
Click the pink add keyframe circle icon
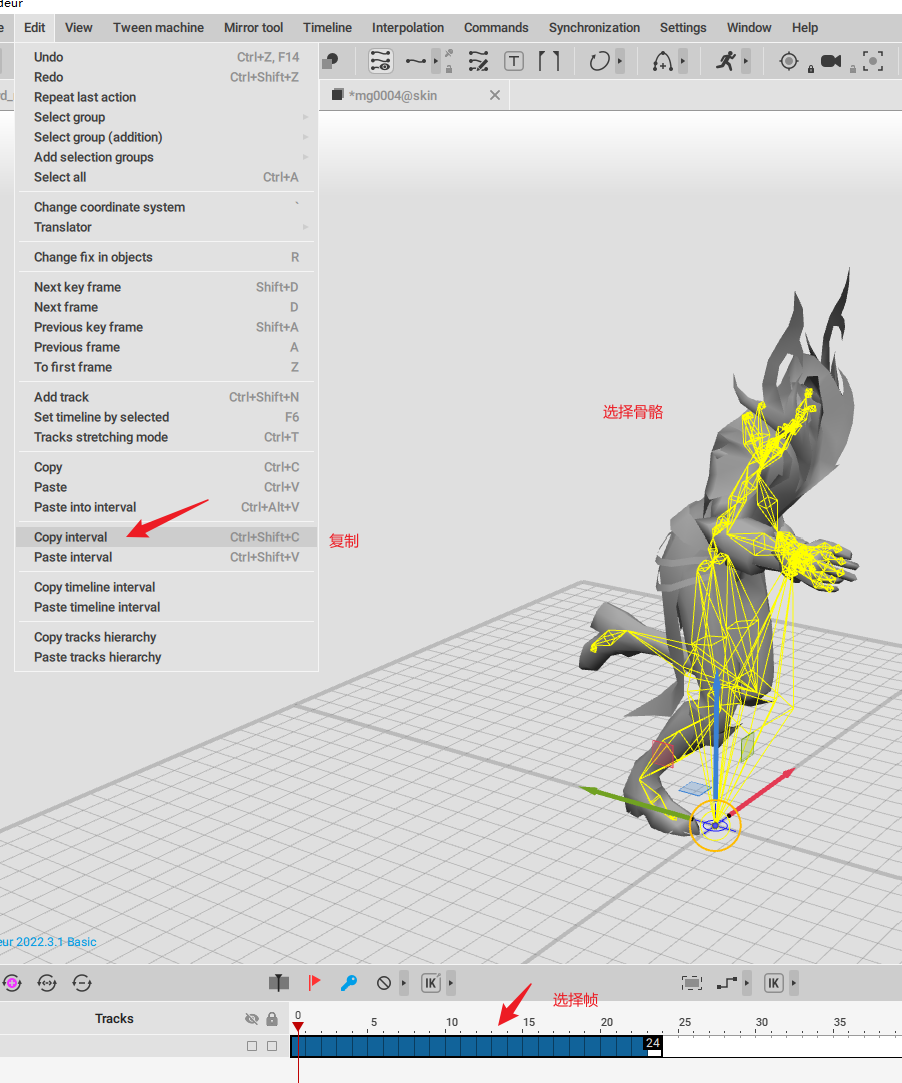tap(12, 982)
